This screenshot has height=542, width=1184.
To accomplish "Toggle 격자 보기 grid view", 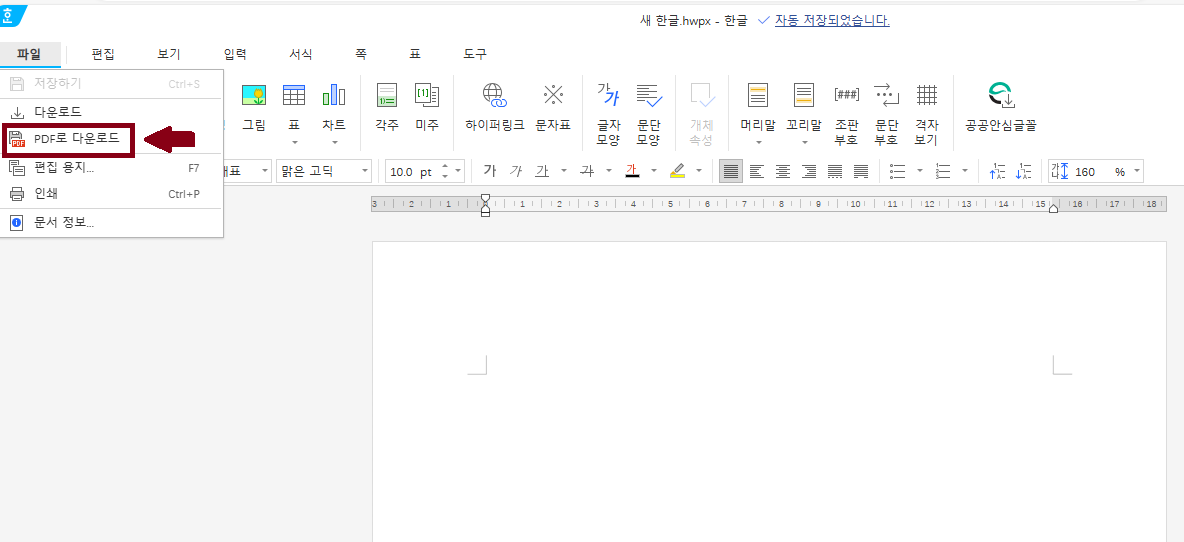I will click(x=927, y=113).
